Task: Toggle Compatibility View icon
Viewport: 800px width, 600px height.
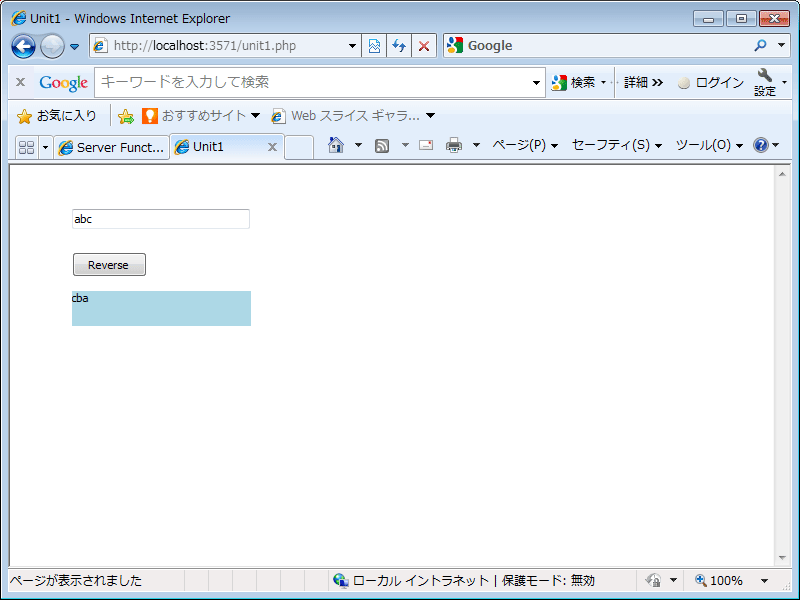Action: click(x=374, y=46)
